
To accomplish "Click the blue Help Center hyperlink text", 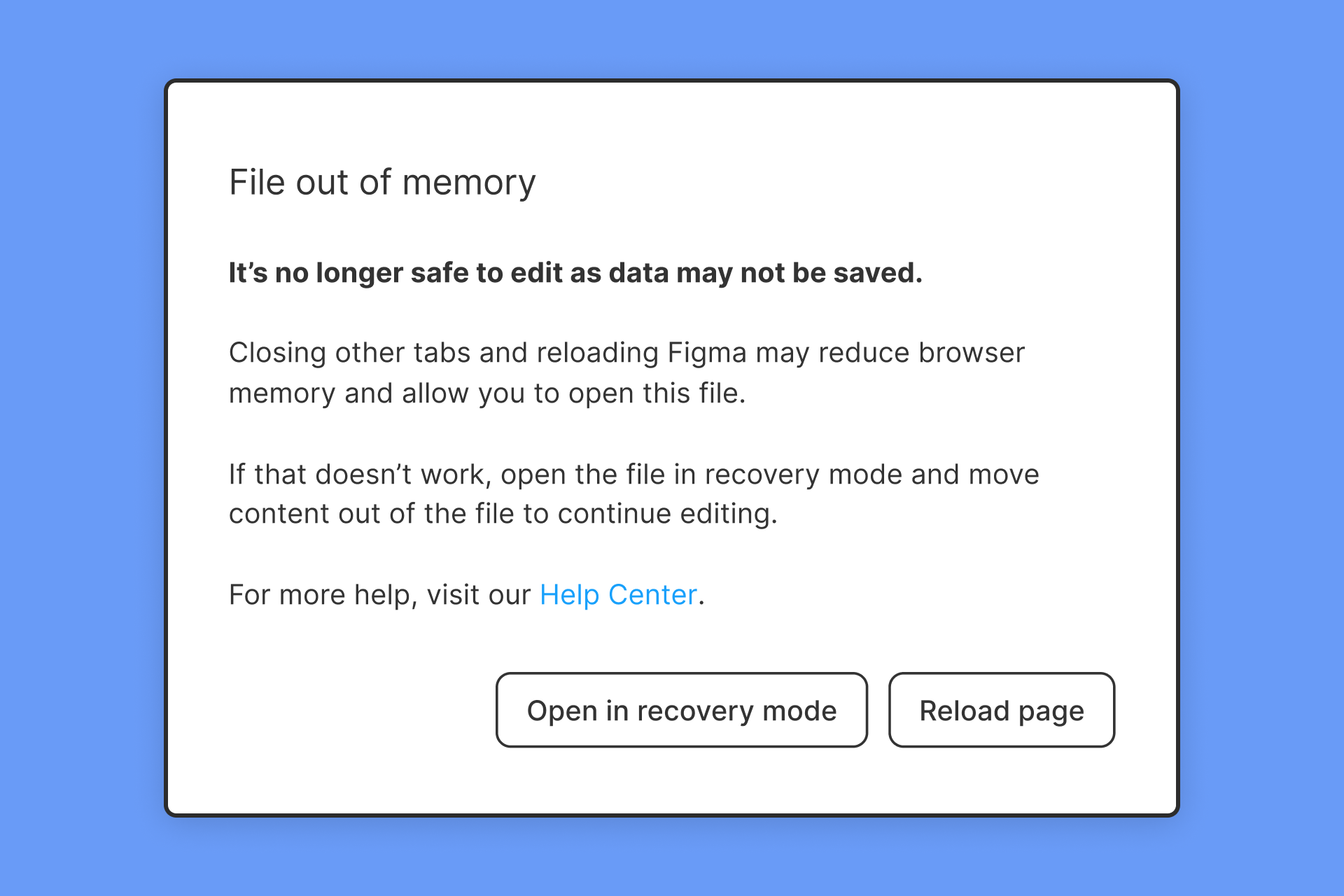I will click(x=618, y=594).
